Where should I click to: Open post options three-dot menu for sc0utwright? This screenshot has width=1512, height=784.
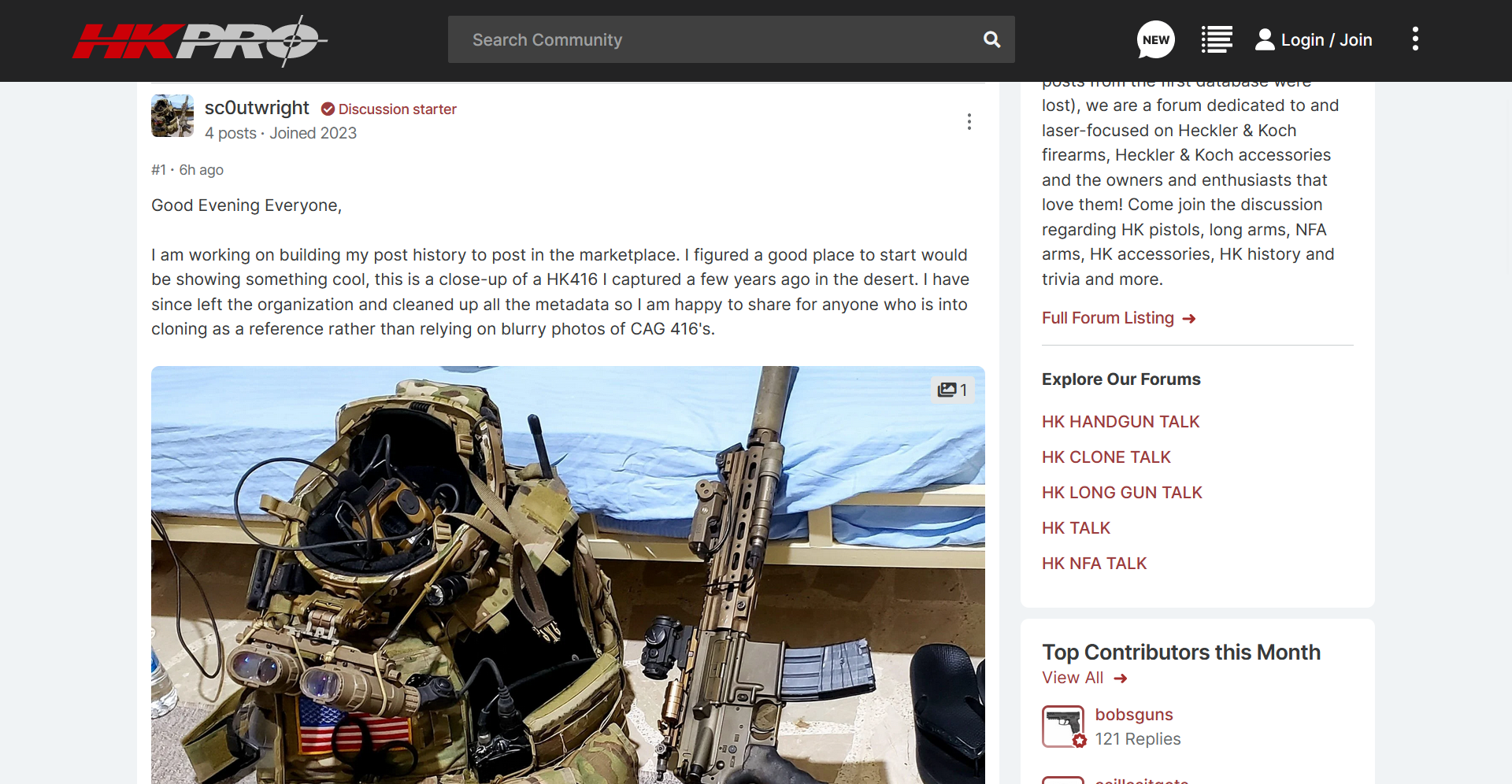tap(969, 121)
